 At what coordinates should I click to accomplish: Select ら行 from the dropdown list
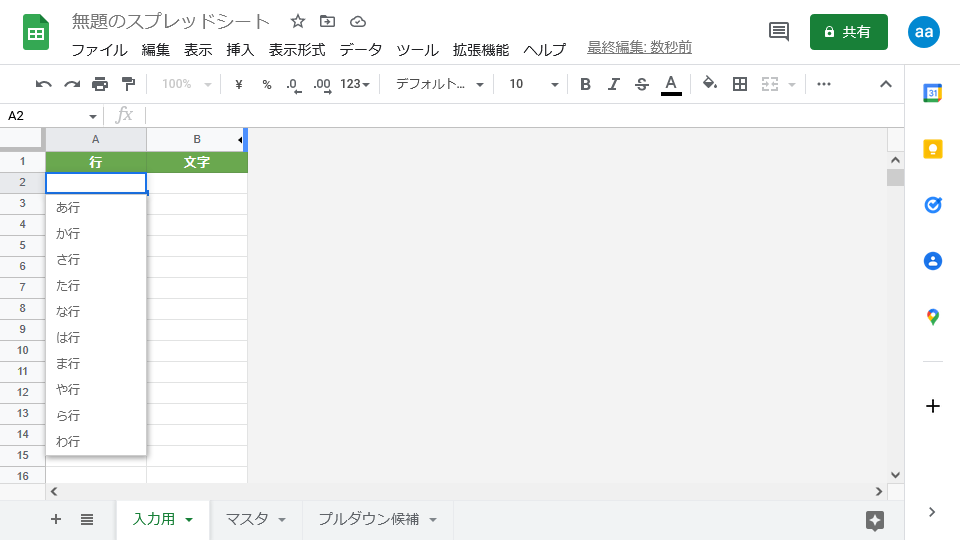pyautogui.click(x=96, y=416)
